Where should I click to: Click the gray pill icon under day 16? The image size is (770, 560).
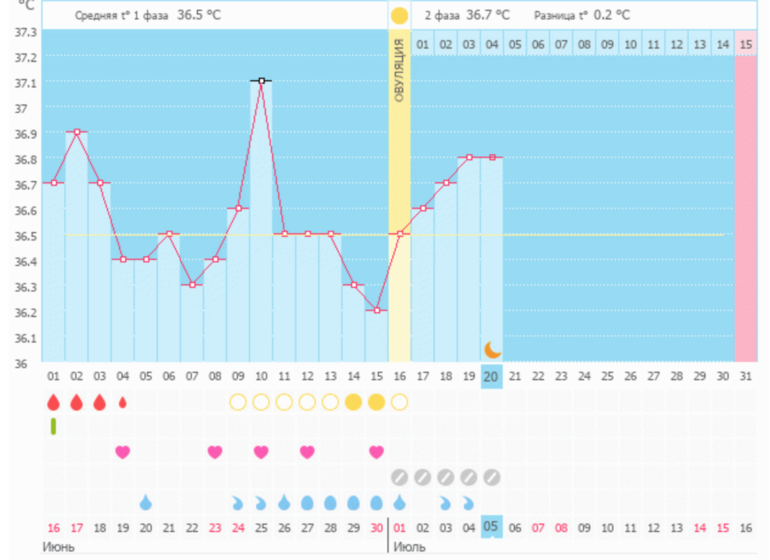tap(399, 477)
